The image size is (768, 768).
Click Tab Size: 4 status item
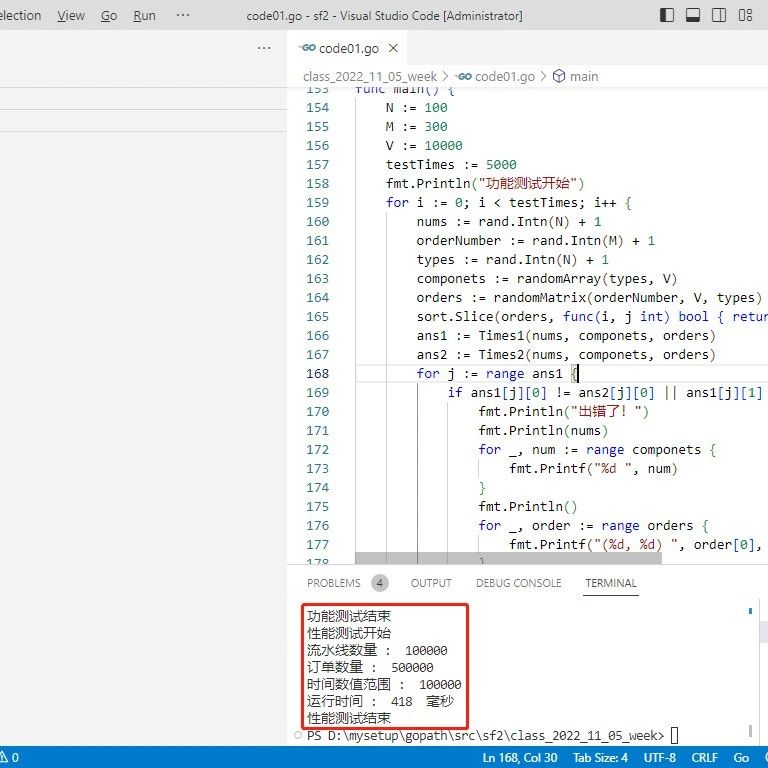(600, 758)
